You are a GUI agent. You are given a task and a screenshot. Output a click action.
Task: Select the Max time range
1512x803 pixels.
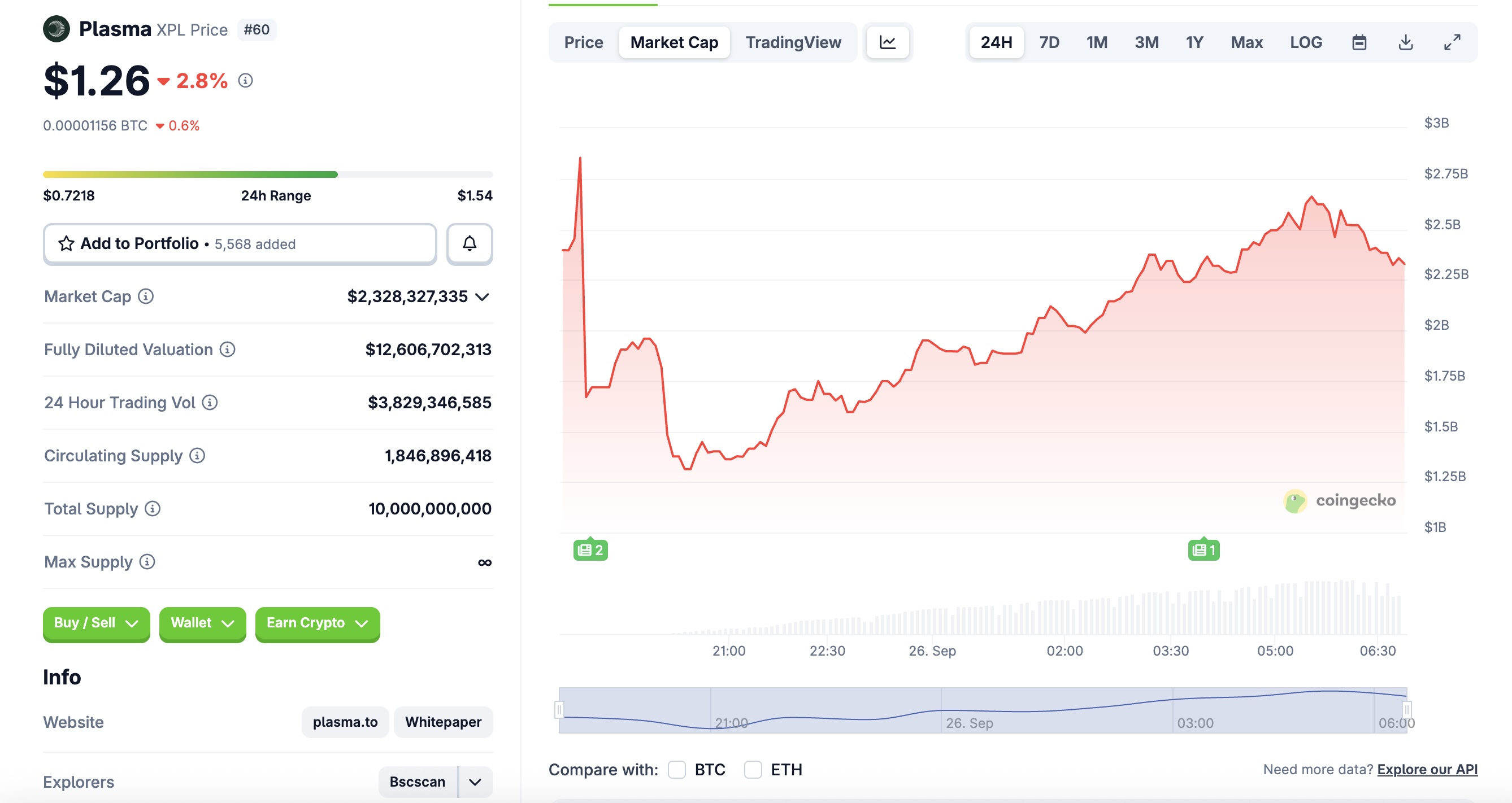click(x=1246, y=42)
